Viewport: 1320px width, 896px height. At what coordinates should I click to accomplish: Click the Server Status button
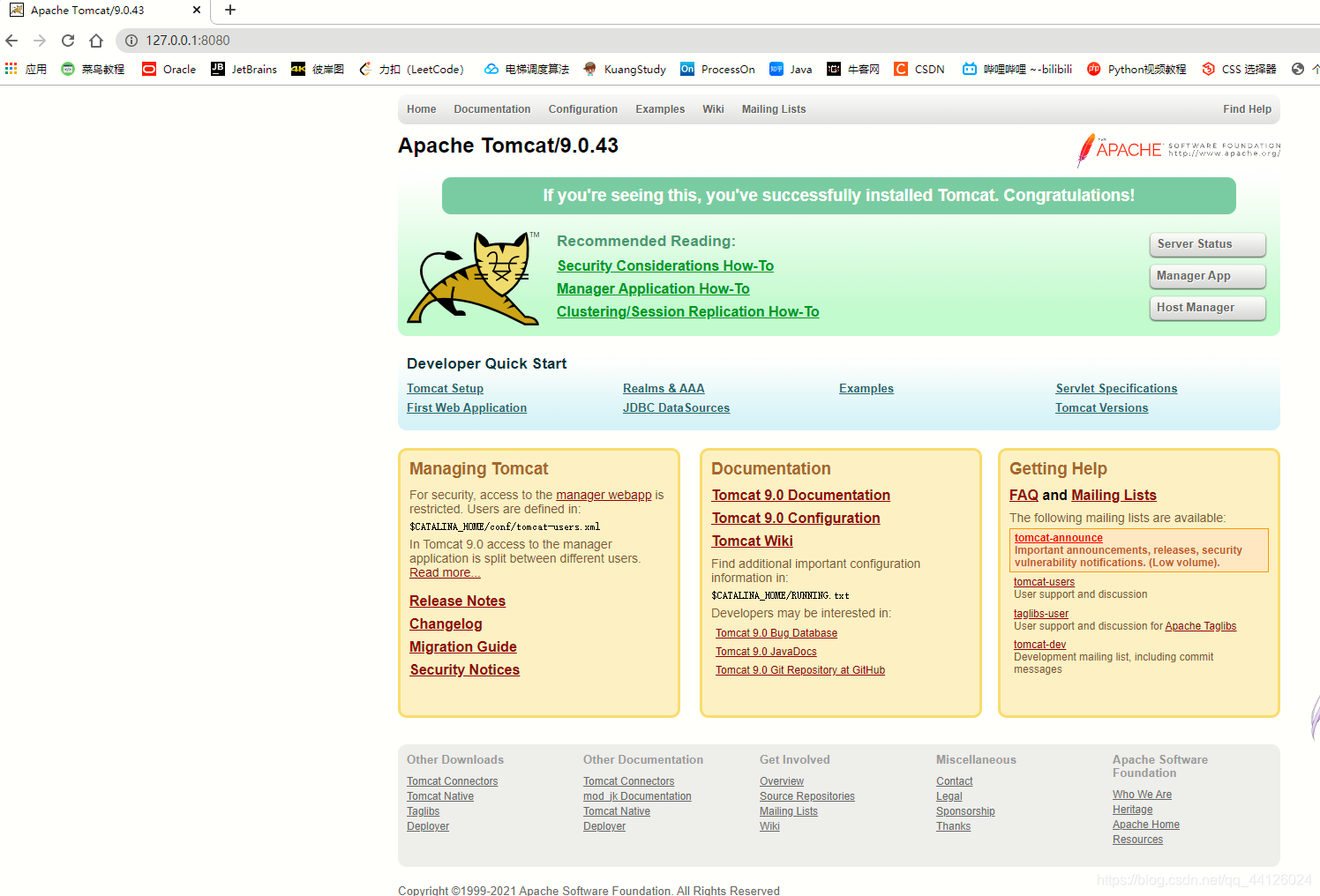1207,244
